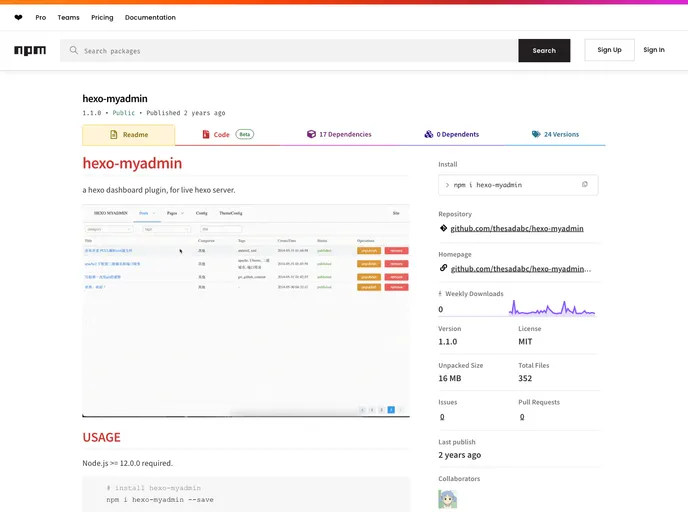
Task: Open the Documentation menu item
Action: tap(150, 18)
